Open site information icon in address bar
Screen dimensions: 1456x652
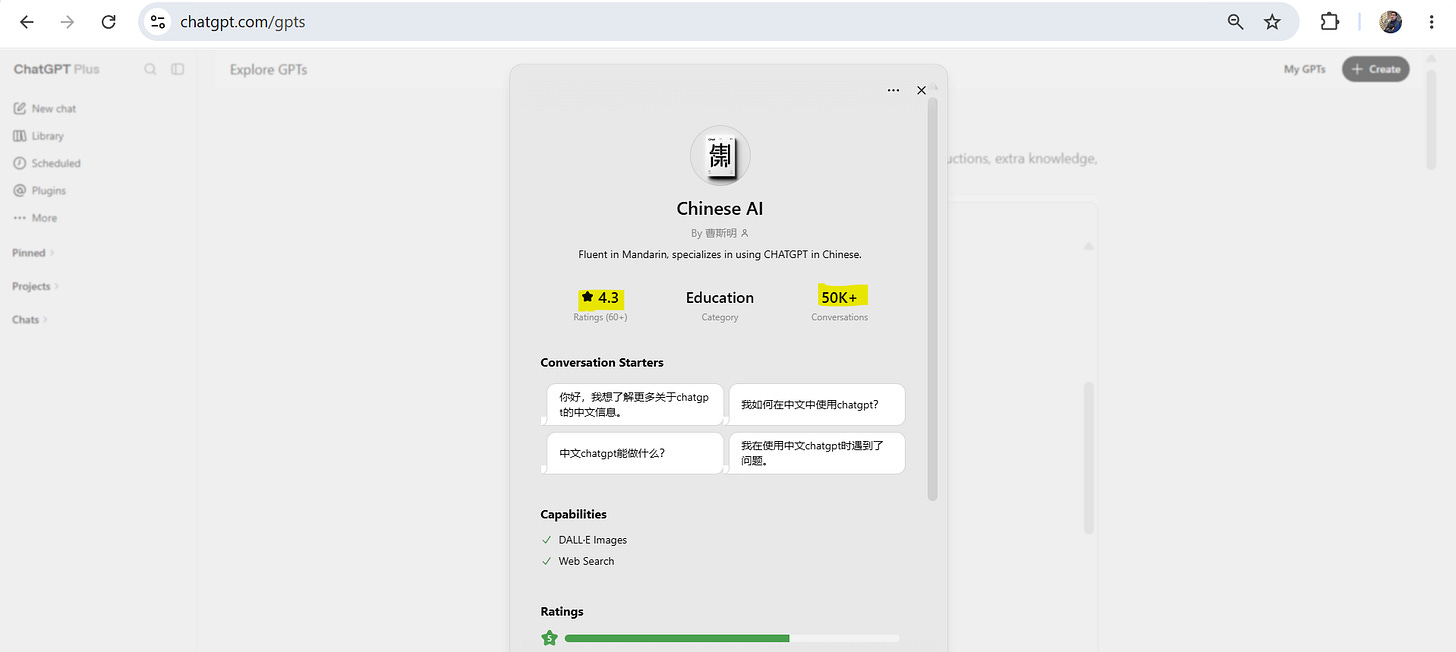tap(157, 22)
